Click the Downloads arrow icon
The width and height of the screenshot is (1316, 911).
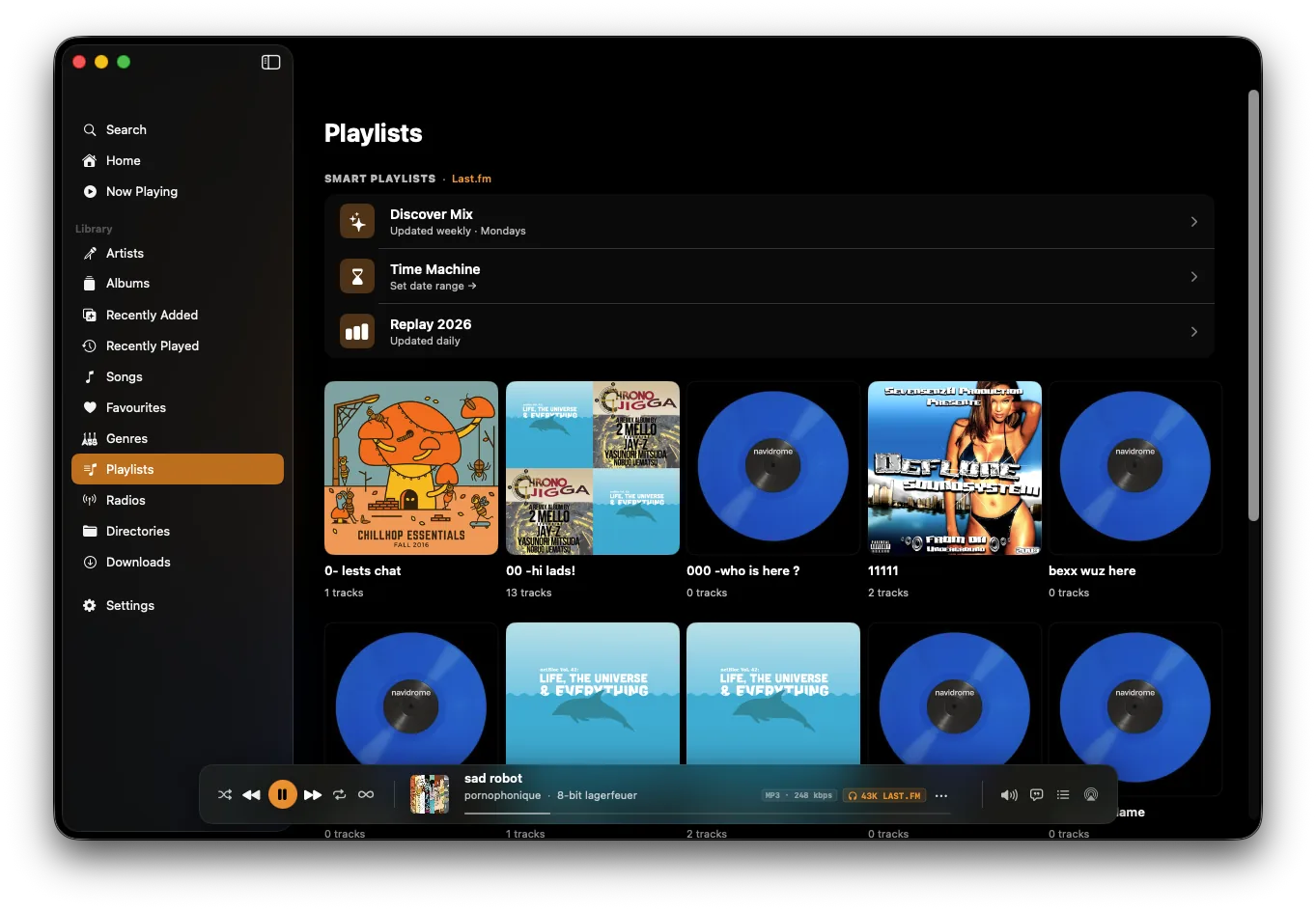[x=90, y=562]
